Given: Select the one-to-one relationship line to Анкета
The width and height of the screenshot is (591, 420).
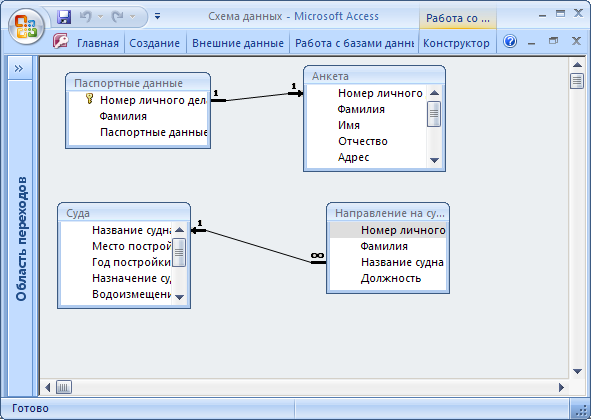Looking at the screenshot, I should coord(257,97).
